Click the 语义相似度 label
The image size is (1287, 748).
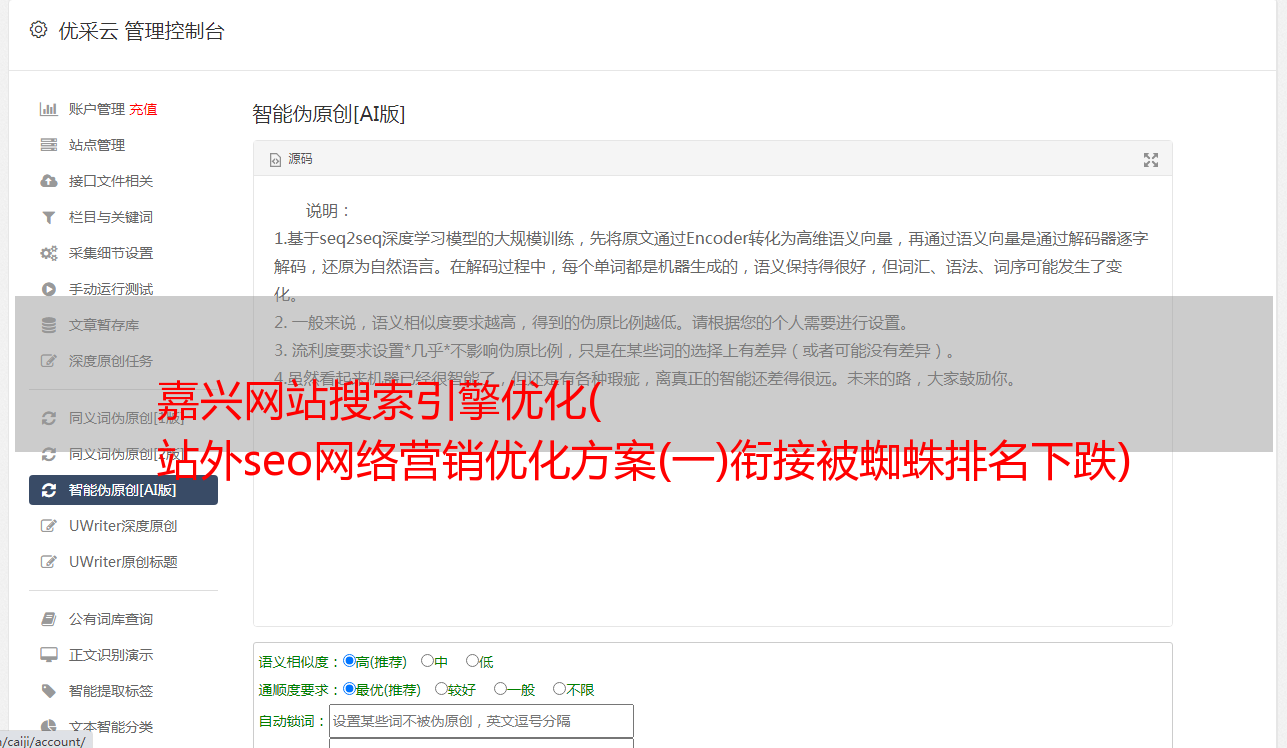[299, 662]
